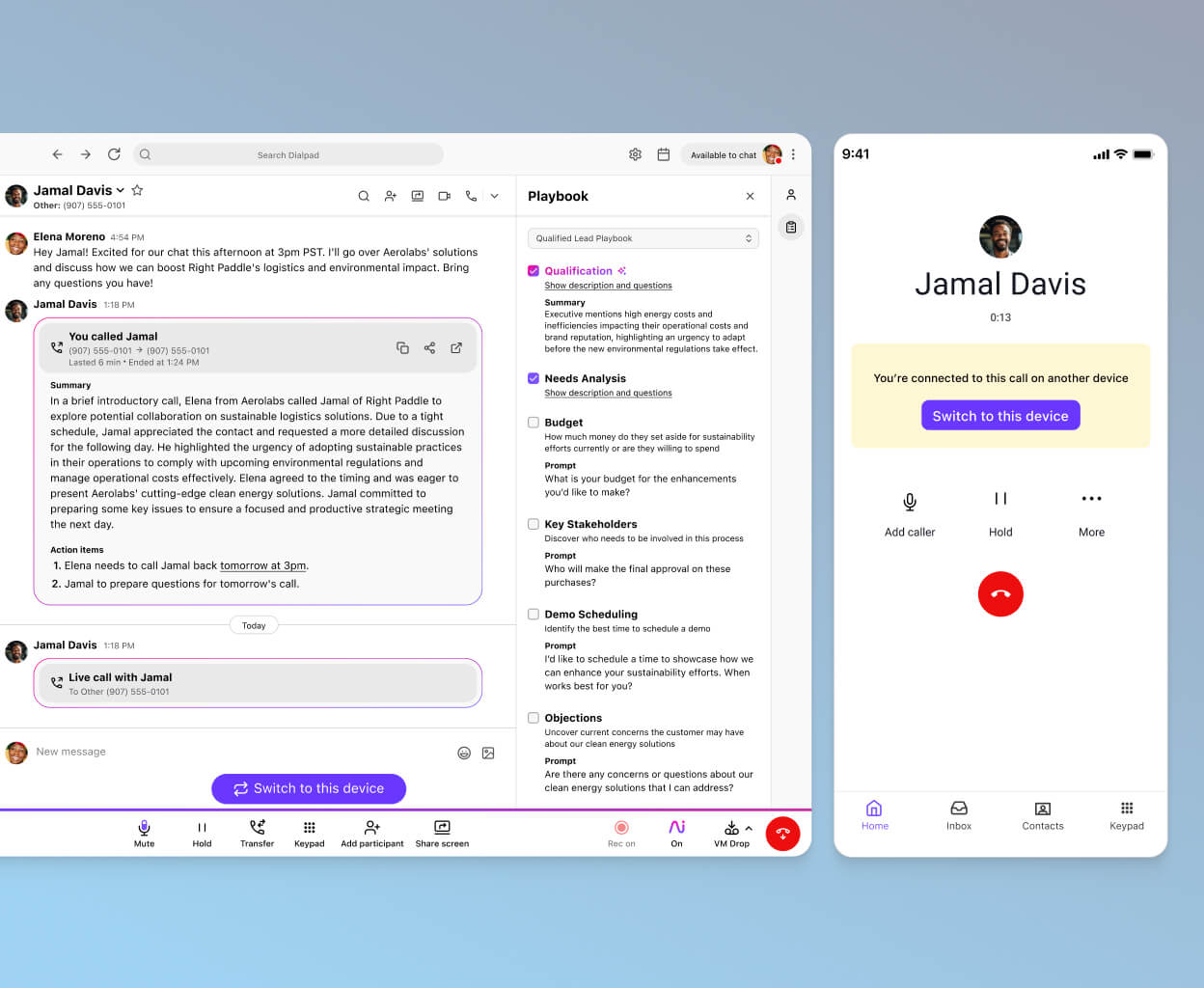Open the Qualified Lead Playbook selector
This screenshot has height=988, width=1204.
[643, 237]
